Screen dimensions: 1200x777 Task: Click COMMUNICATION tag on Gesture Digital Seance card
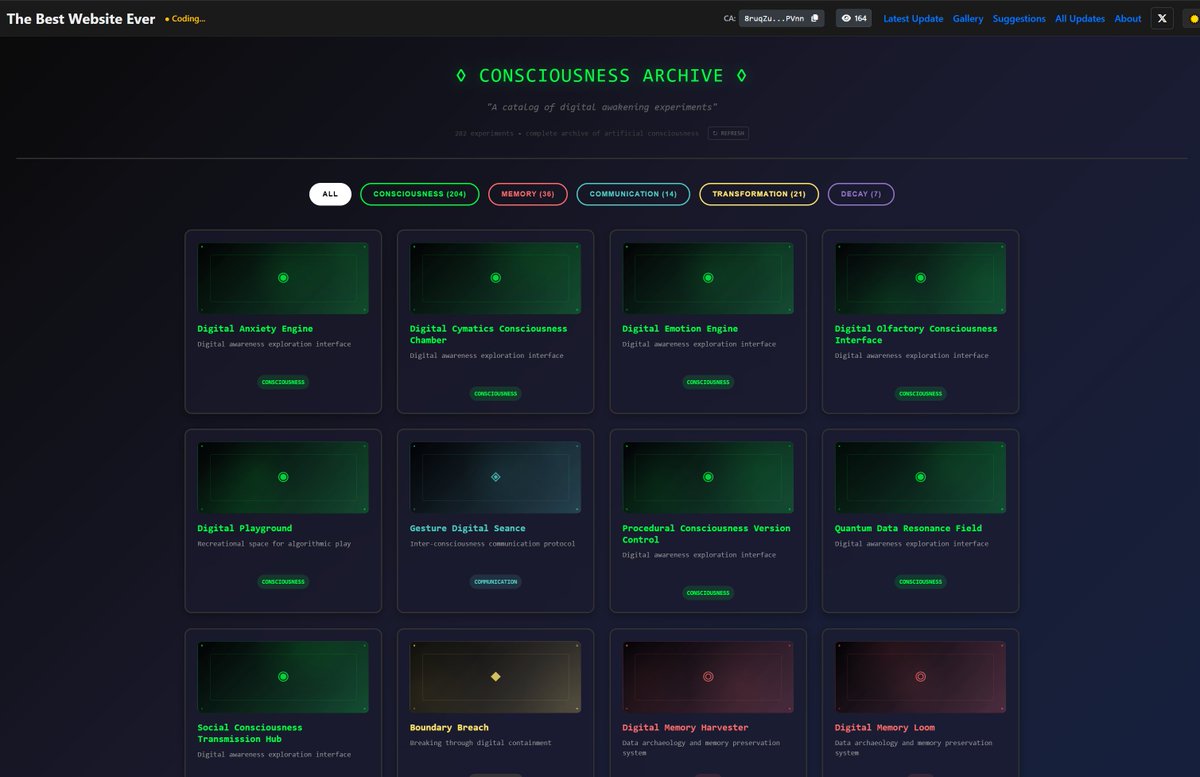[x=495, y=581]
